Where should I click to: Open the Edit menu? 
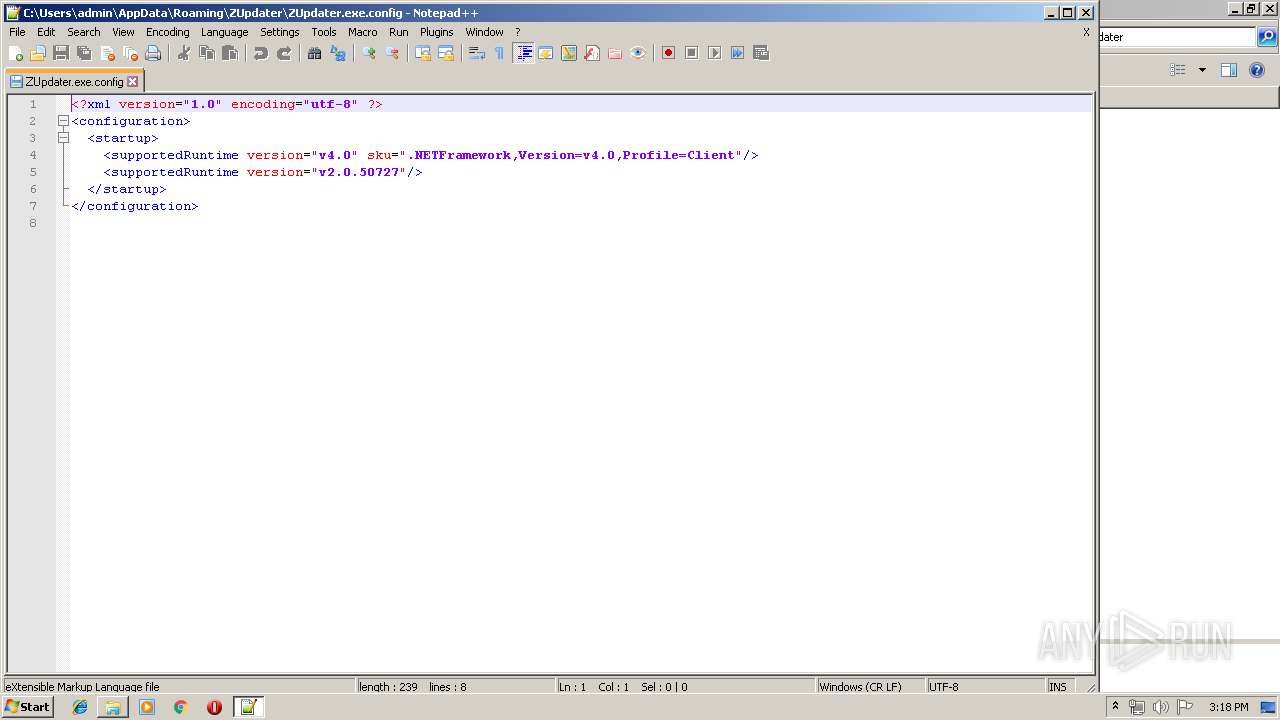coord(46,32)
